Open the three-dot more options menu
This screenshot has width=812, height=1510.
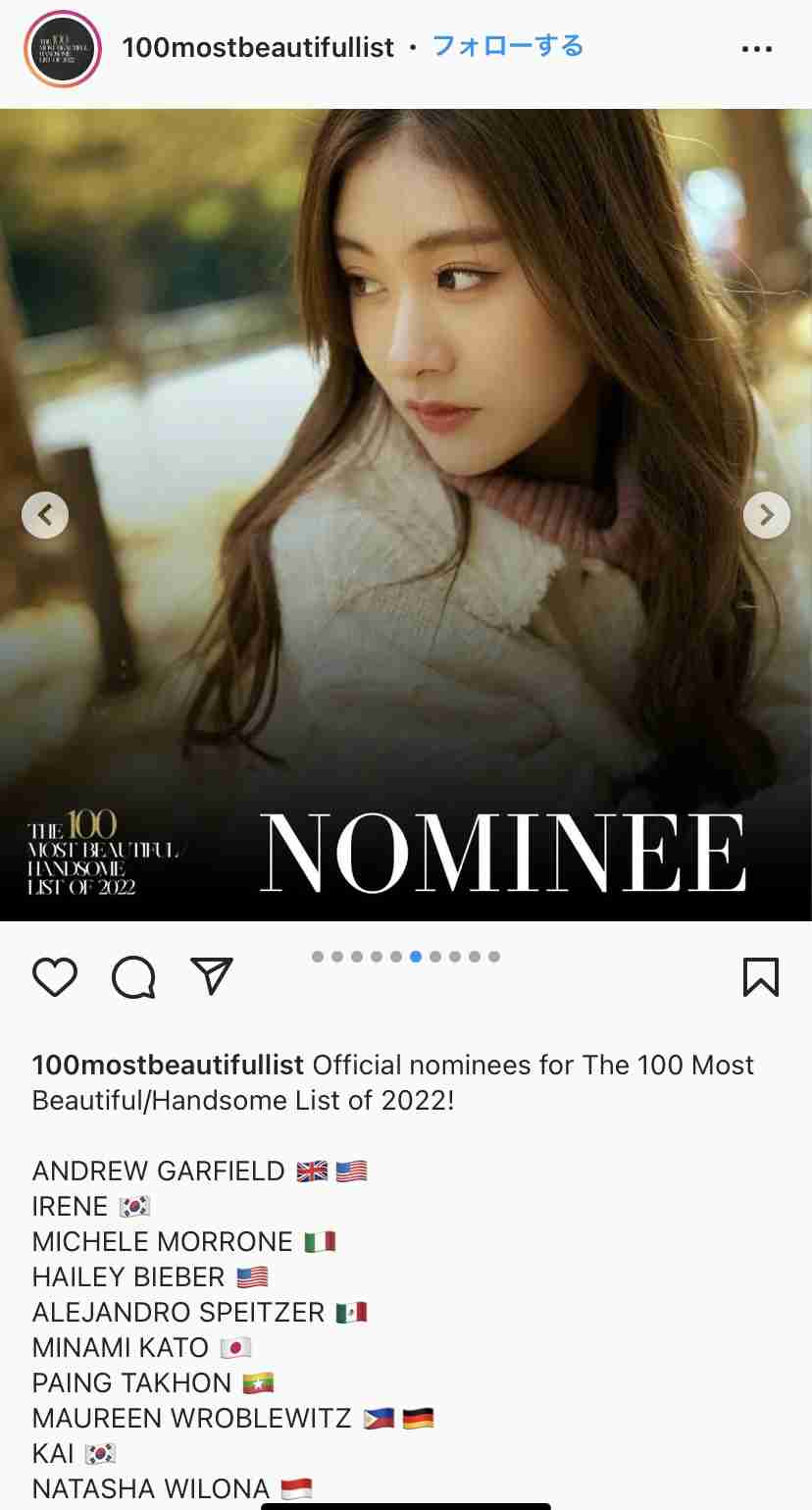tap(757, 49)
